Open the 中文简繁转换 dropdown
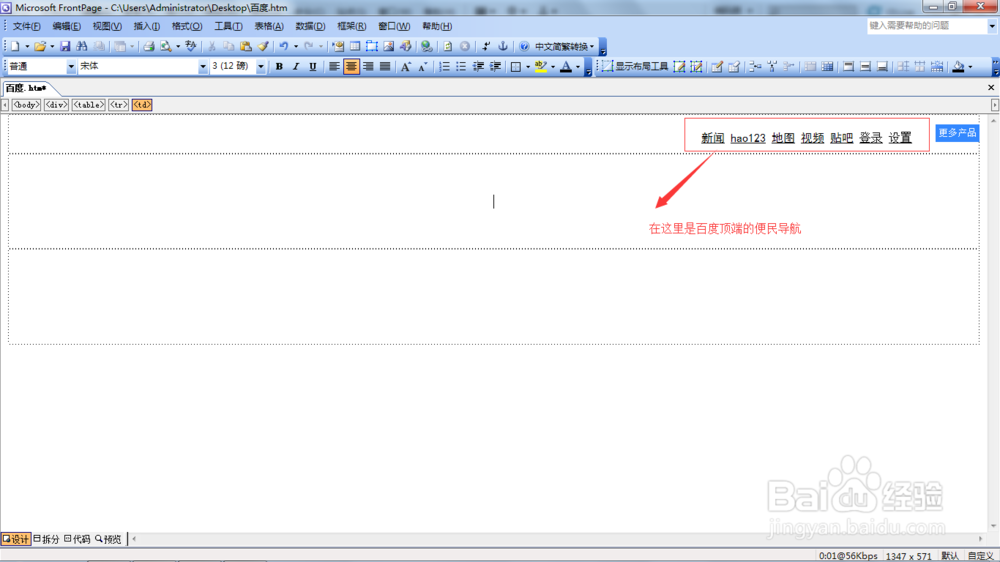1000x562 pixels. point(564,47)
